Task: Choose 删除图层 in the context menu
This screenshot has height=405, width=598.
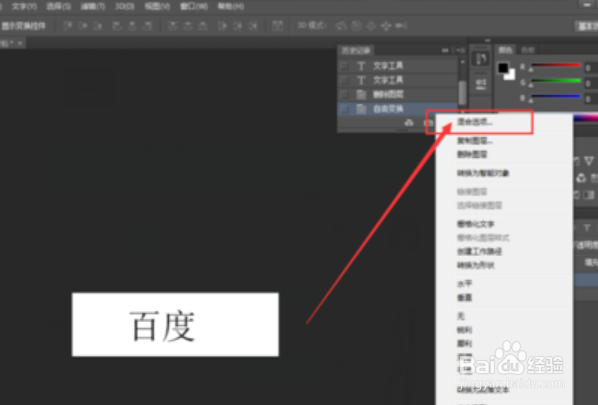Action: pyautogui.click(x=504, y=154)
